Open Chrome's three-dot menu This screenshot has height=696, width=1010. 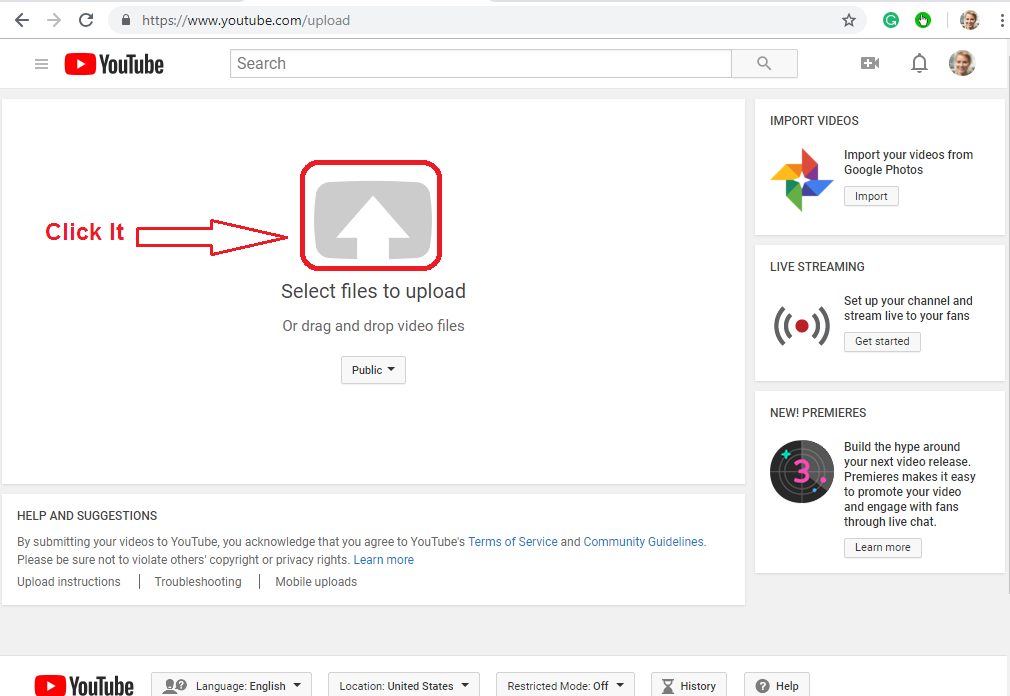tap(1002, 20)
